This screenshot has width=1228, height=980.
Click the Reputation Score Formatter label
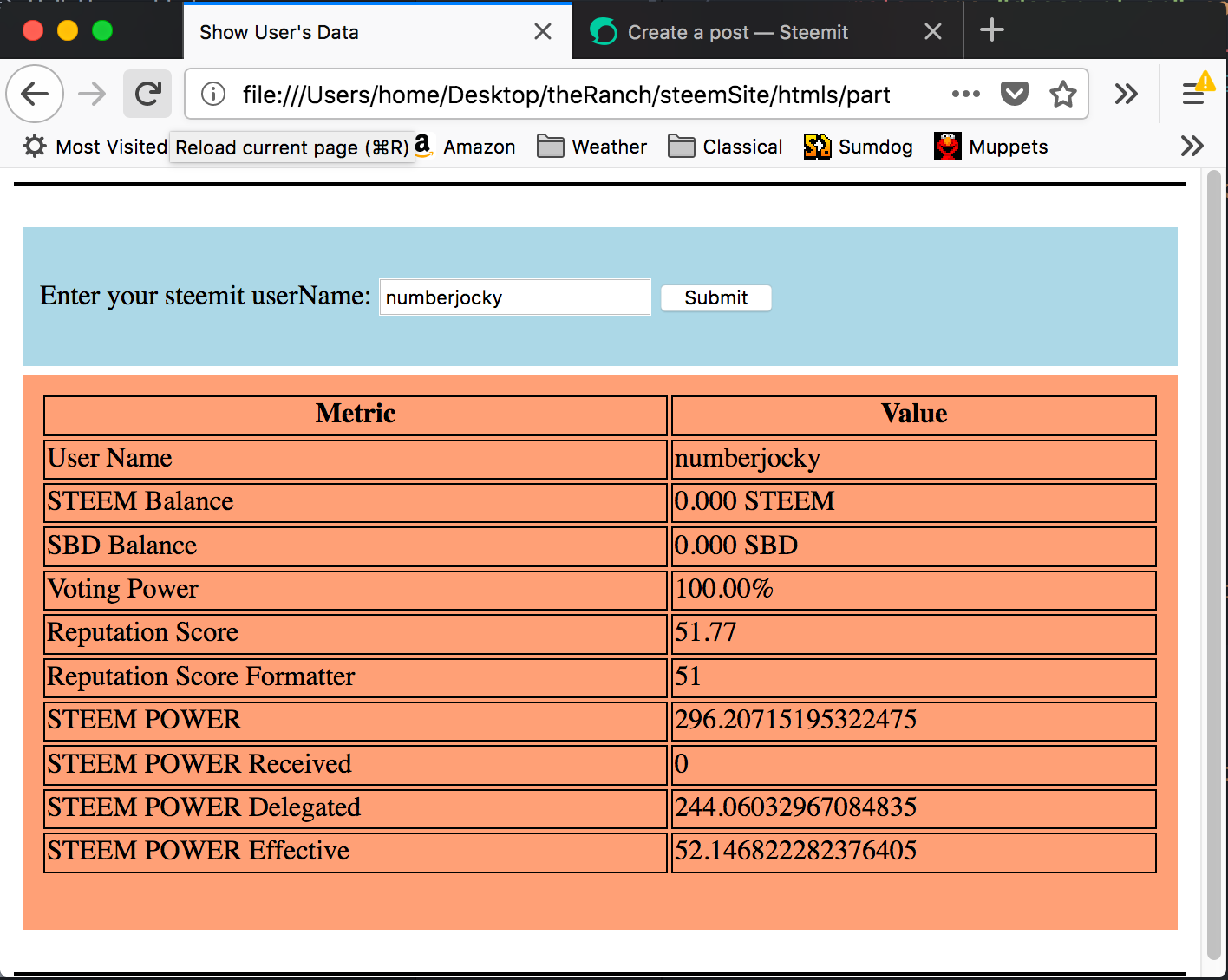(x=201, y=676)
